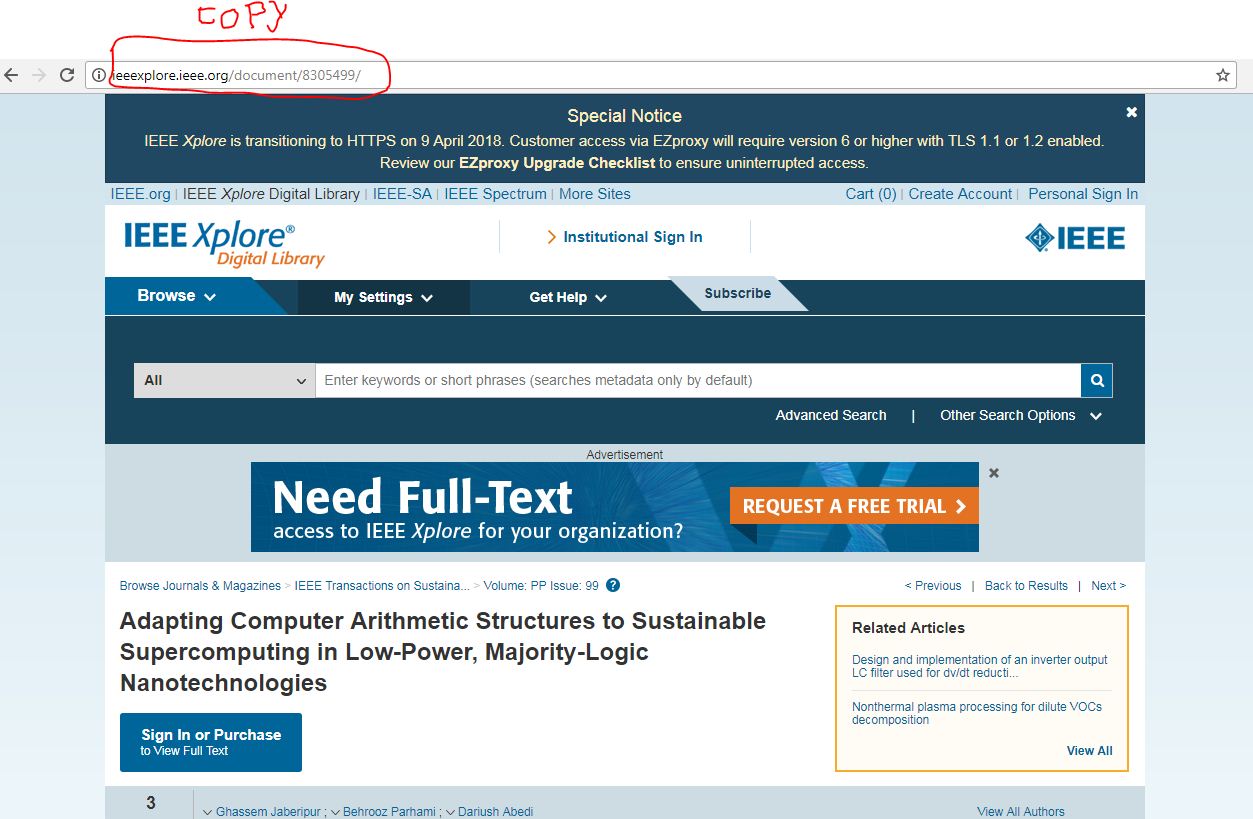Click Request a Free Trial button

[854, 506]
